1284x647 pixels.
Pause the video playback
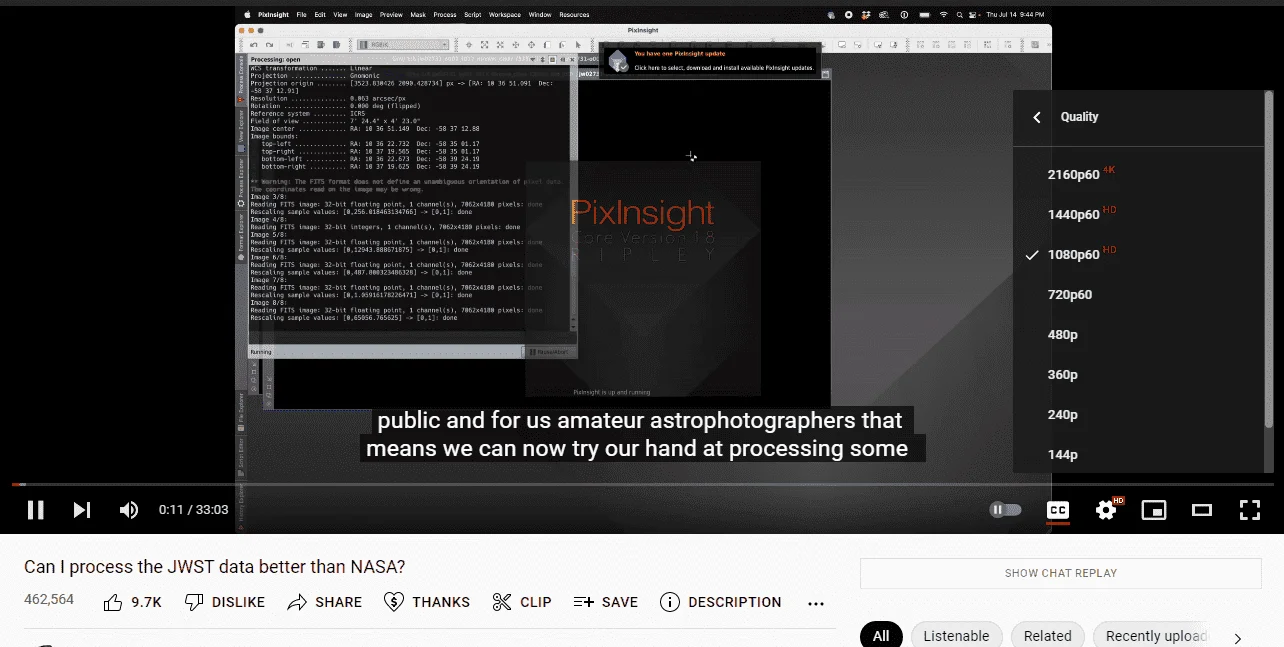coord(35,510)
